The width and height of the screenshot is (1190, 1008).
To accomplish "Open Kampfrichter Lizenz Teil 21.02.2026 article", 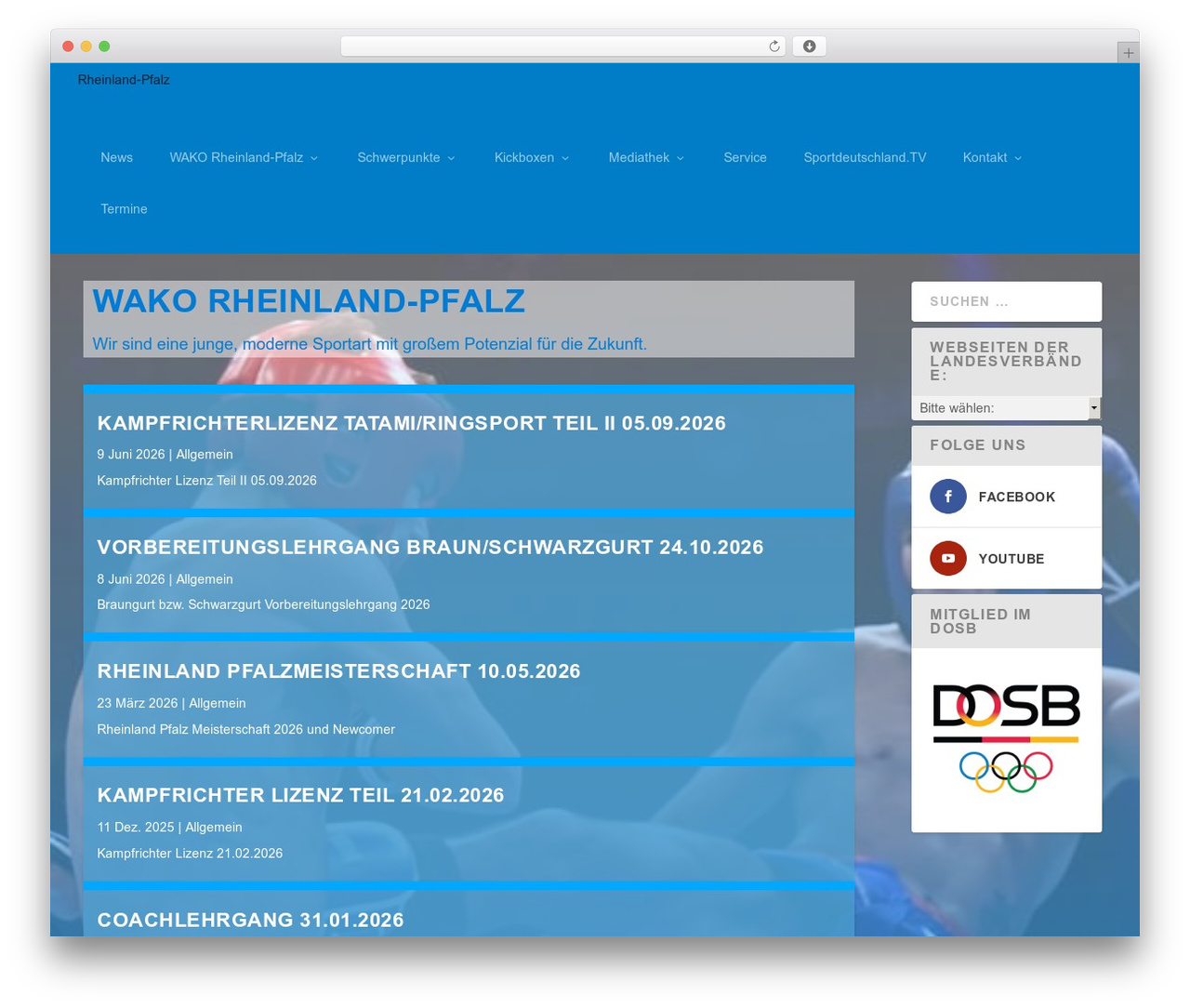I will [300, 795].
